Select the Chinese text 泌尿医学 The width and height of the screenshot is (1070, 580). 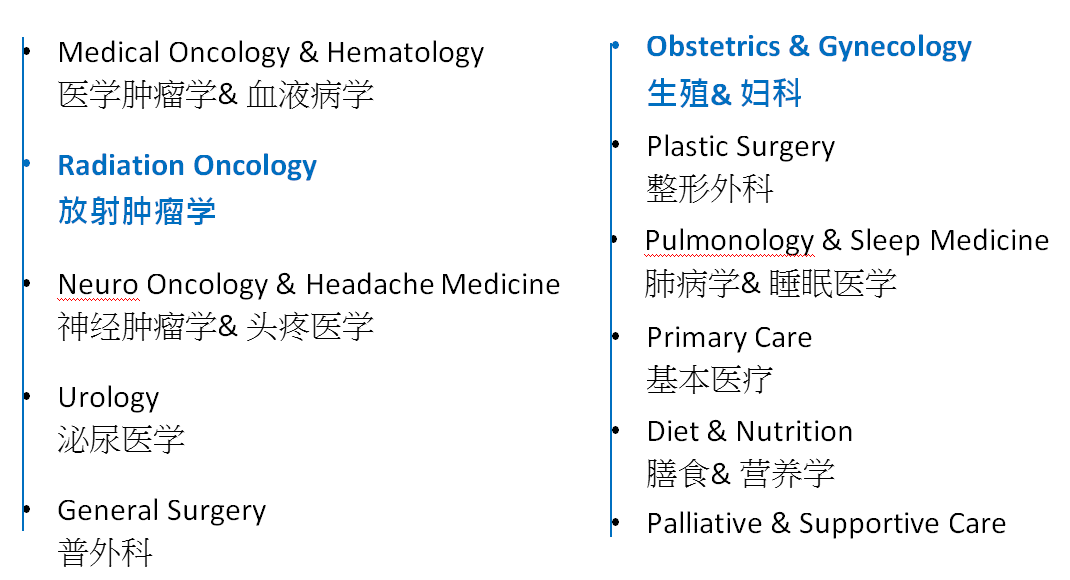[121, 439]
